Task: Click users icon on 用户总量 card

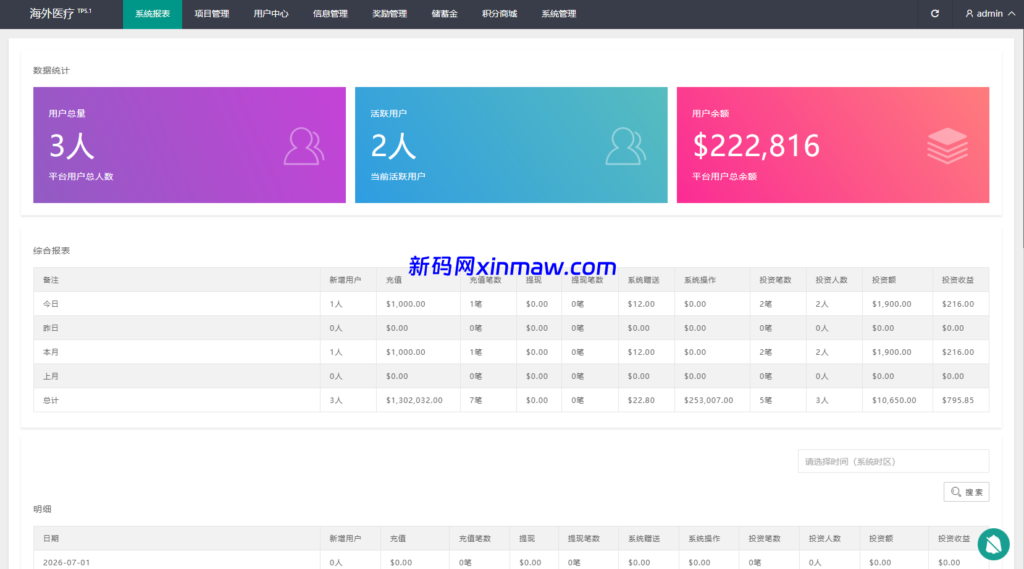Action: click(x=304, y=146)
